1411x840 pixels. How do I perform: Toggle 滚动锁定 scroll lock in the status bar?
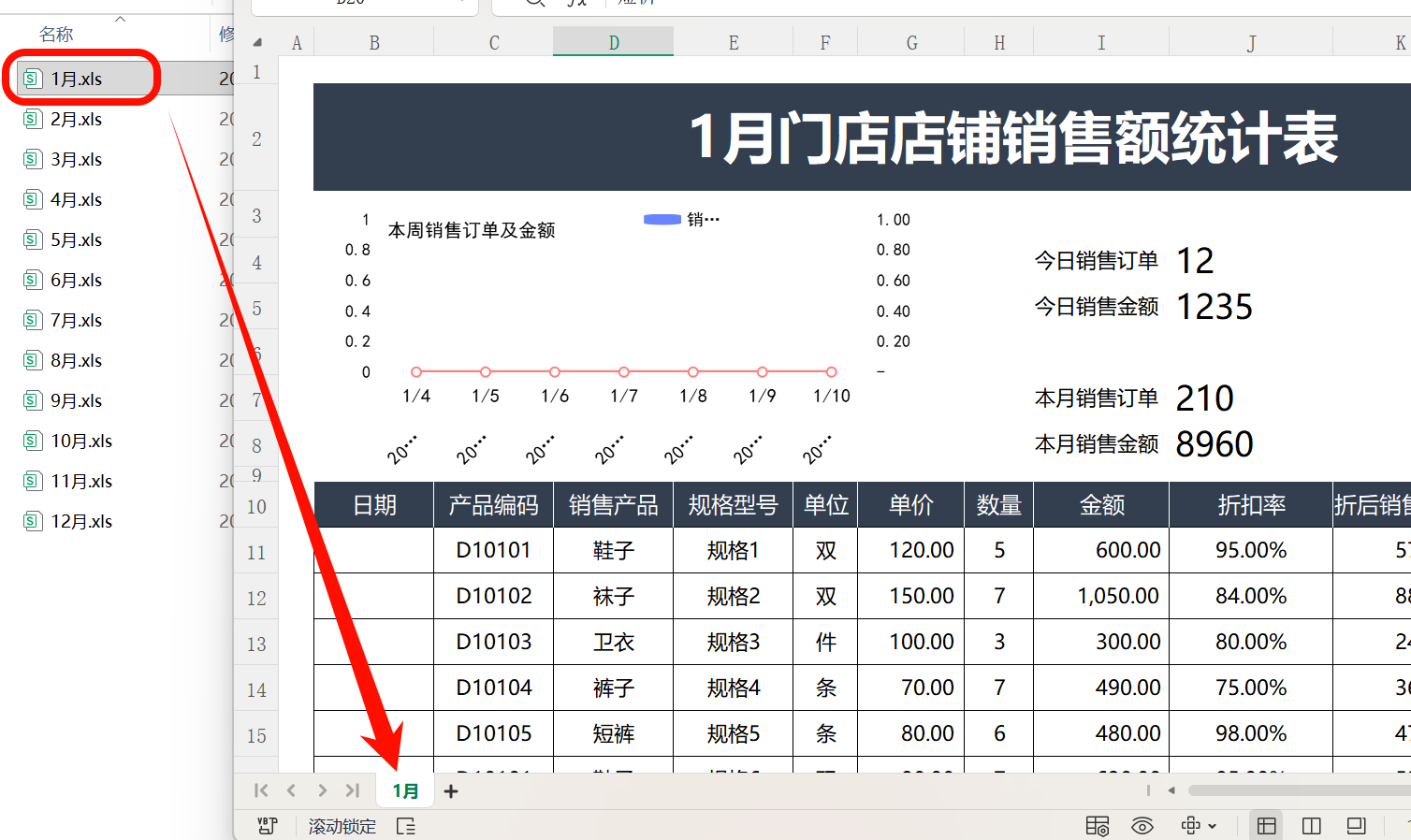tap(340, 826)
